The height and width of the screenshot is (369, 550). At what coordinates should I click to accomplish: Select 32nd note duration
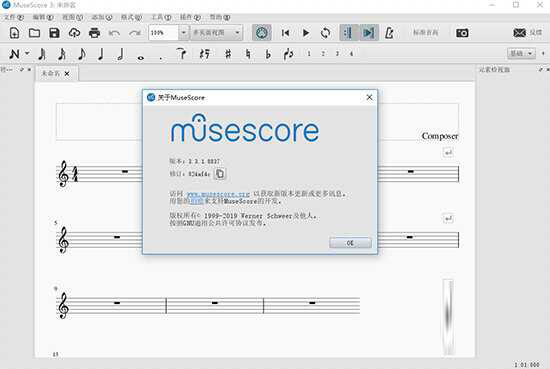[42, 54]
